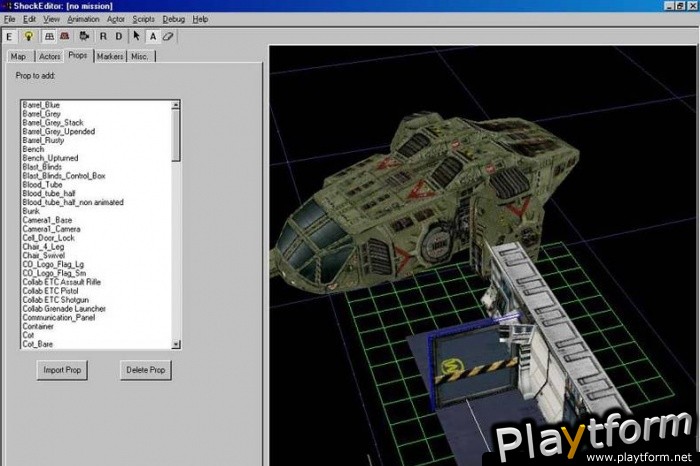Click the D toolbar button

119,37
